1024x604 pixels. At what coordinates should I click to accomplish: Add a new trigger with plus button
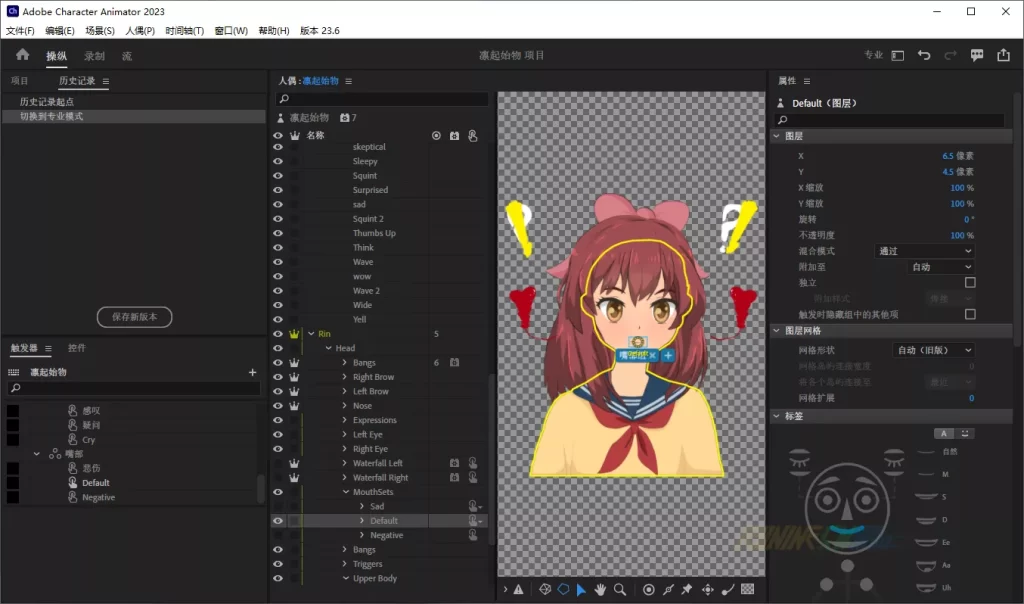point(252,373)
